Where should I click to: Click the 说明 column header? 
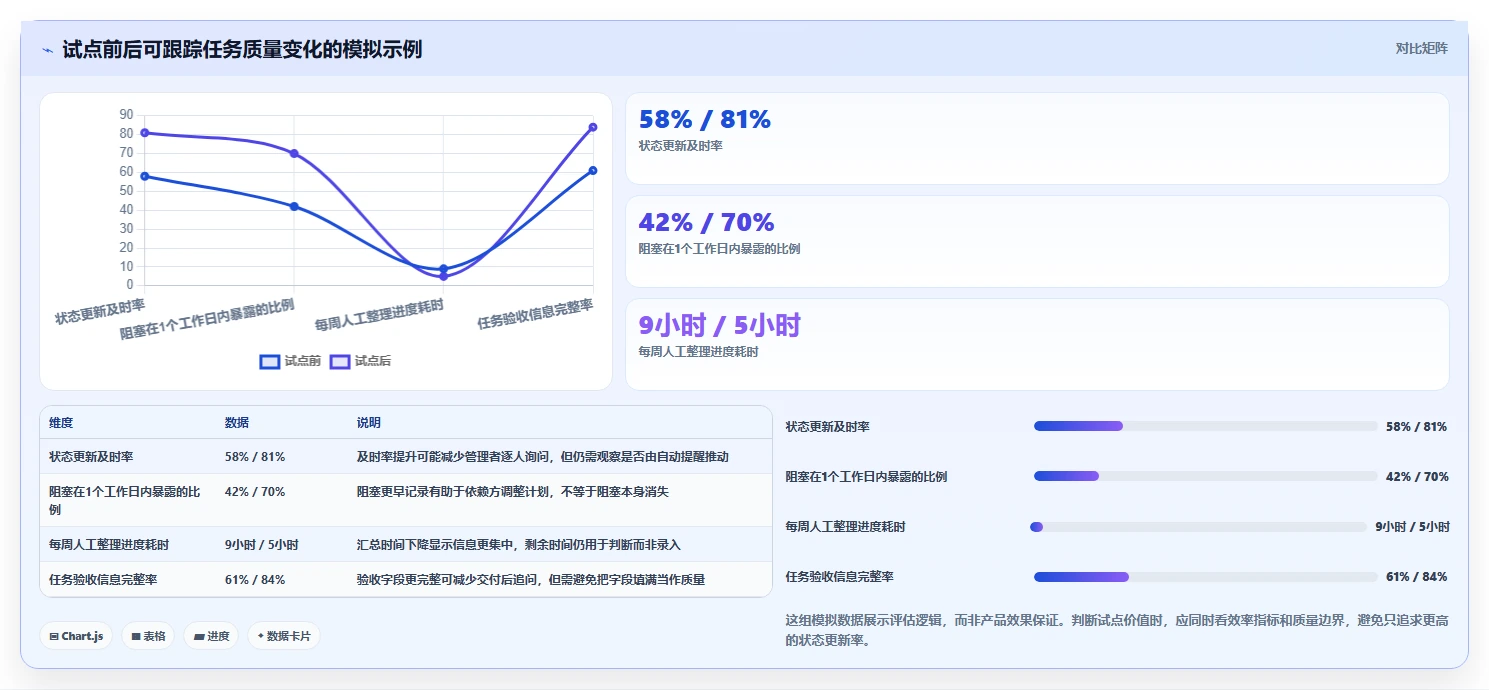click(x=369, y=423)
